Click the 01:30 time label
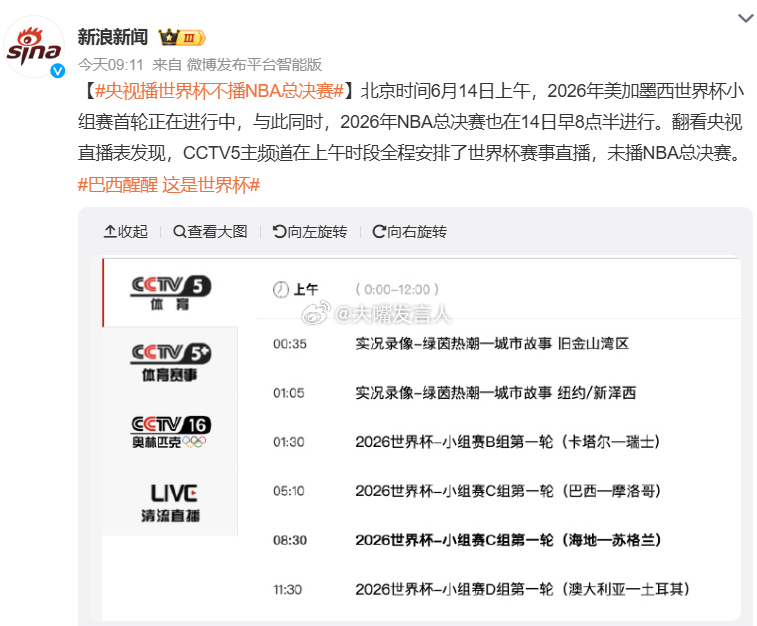Viewport: 757px width, 626px height. (289, 442)
